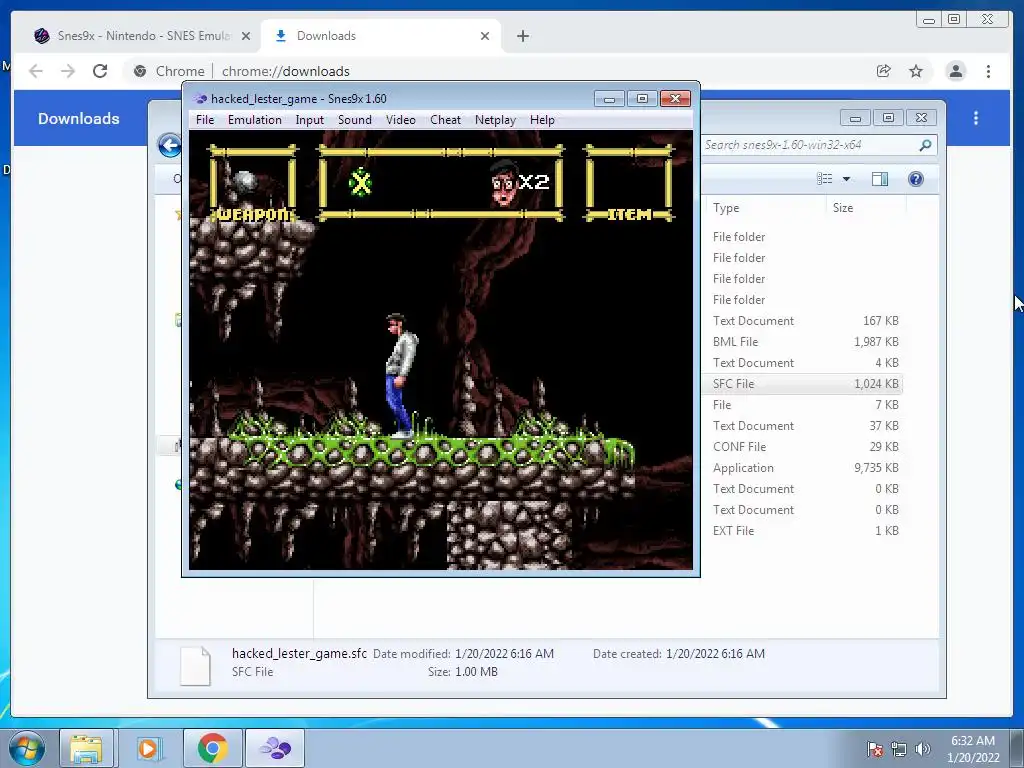The width and height of the screenshot is (1024, 768).
Task: Open Windows Explorer from the taskbar
Action: click(86, 748)
